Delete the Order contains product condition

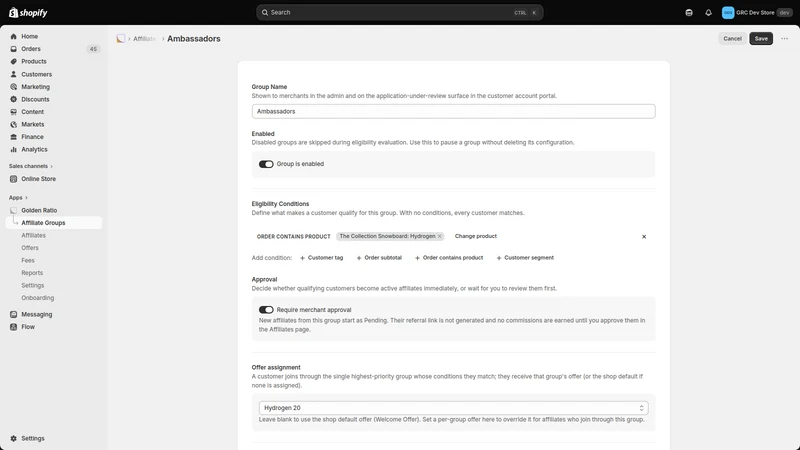[x=644, y=237]
